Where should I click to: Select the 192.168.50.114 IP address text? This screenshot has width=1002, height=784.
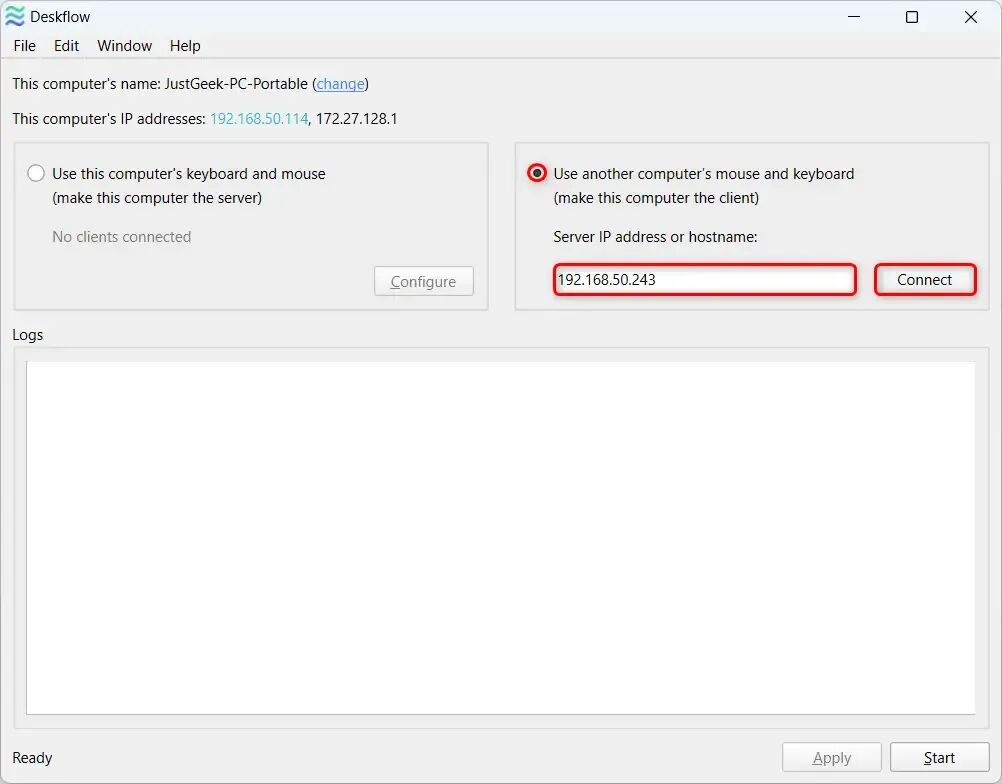(x=259, y=119)
